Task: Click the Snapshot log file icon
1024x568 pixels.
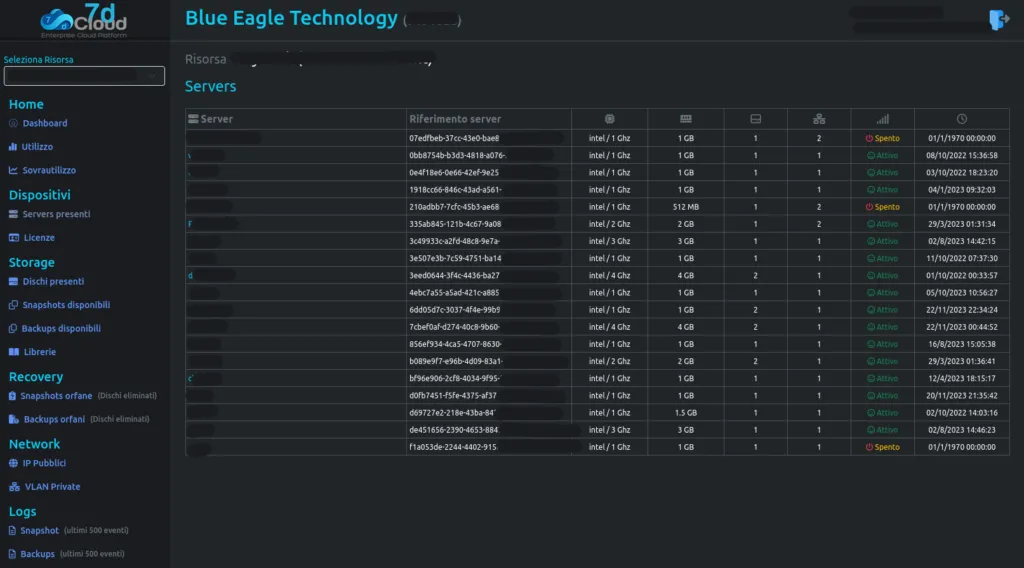Action: [12, 530]
